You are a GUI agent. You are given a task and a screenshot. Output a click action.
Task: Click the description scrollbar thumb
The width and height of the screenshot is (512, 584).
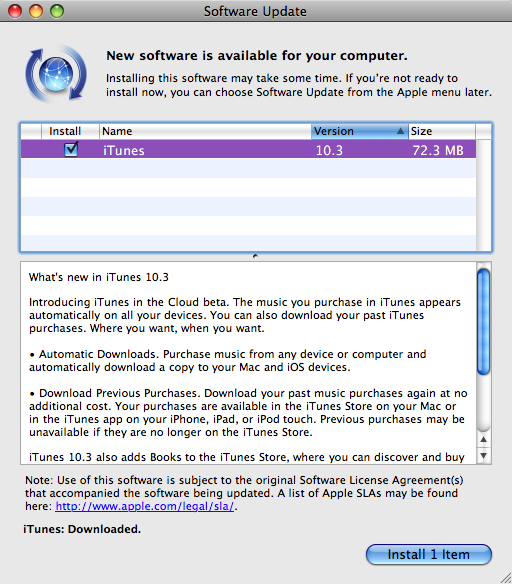coord(483,322)
